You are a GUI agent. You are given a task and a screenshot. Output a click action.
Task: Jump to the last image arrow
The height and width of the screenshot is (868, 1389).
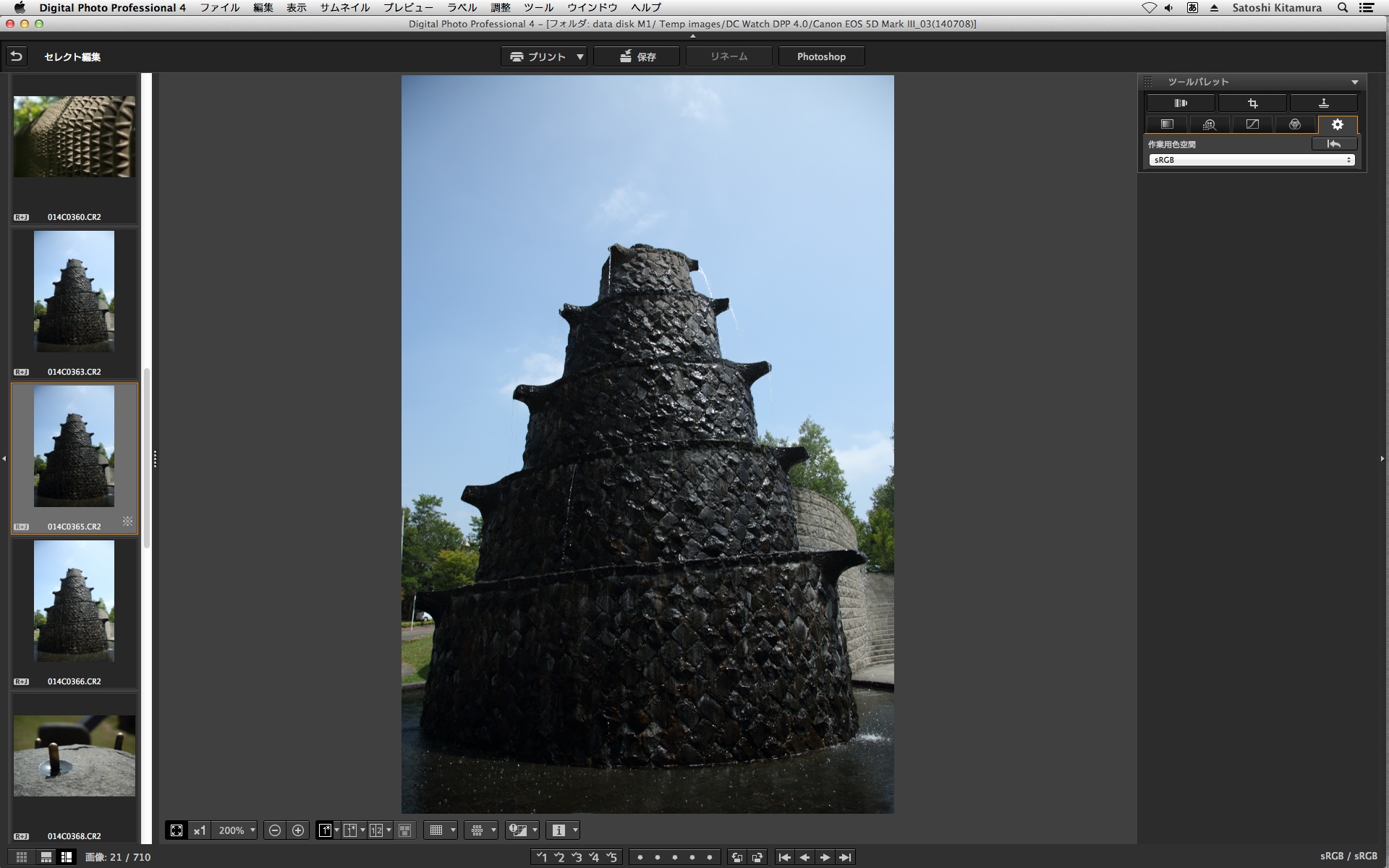point(845,857)
